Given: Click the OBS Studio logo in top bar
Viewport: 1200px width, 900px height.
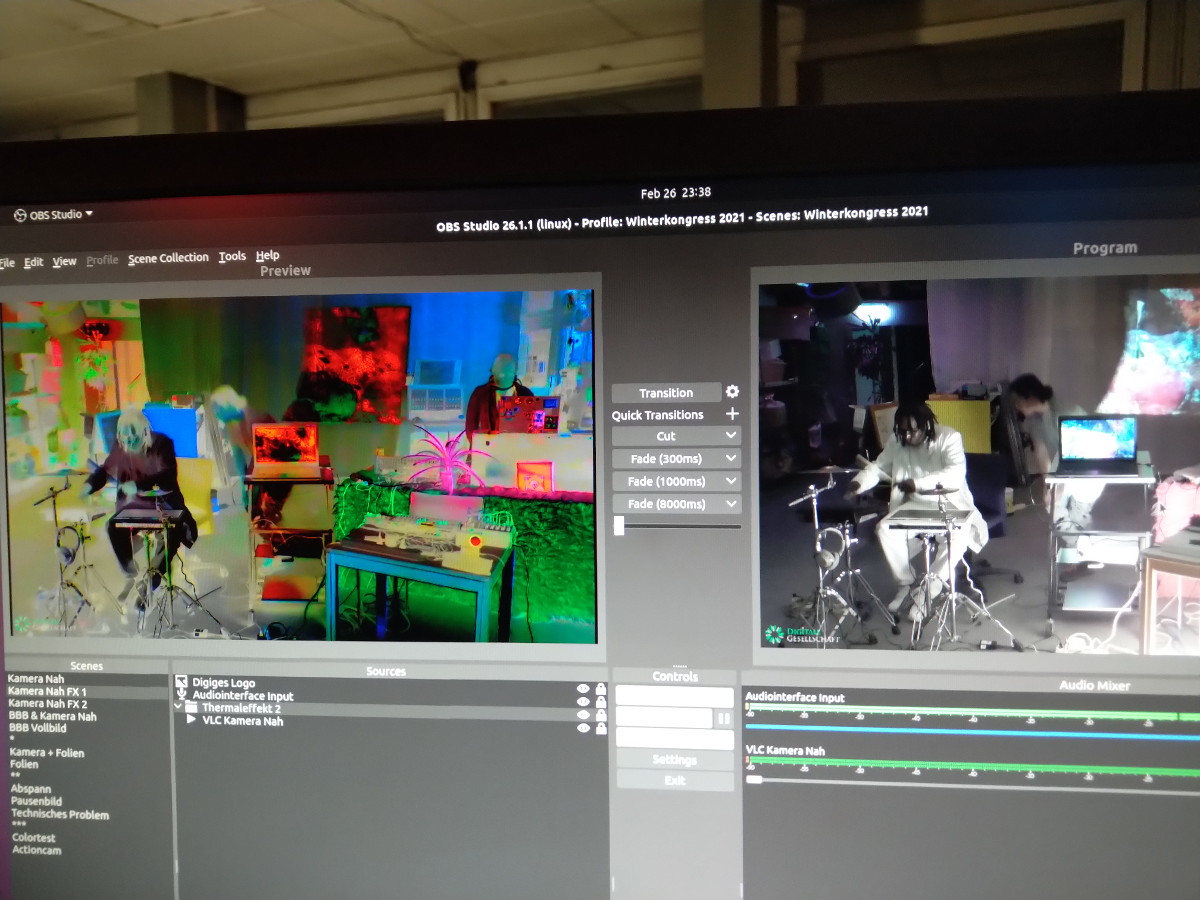Looking at the screenshot, I should tap(20, 215).
